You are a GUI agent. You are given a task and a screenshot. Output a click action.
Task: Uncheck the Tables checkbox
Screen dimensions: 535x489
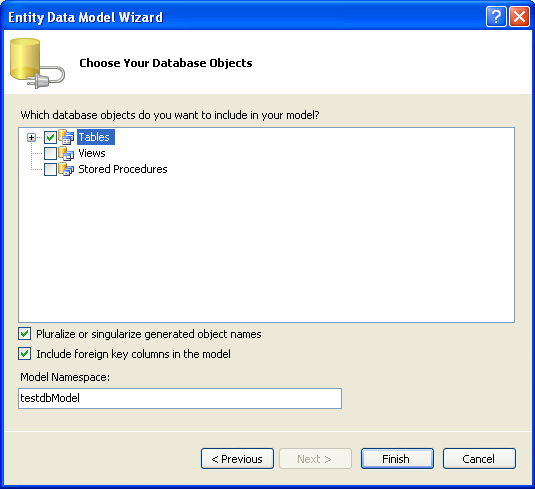tap(50, 138)
